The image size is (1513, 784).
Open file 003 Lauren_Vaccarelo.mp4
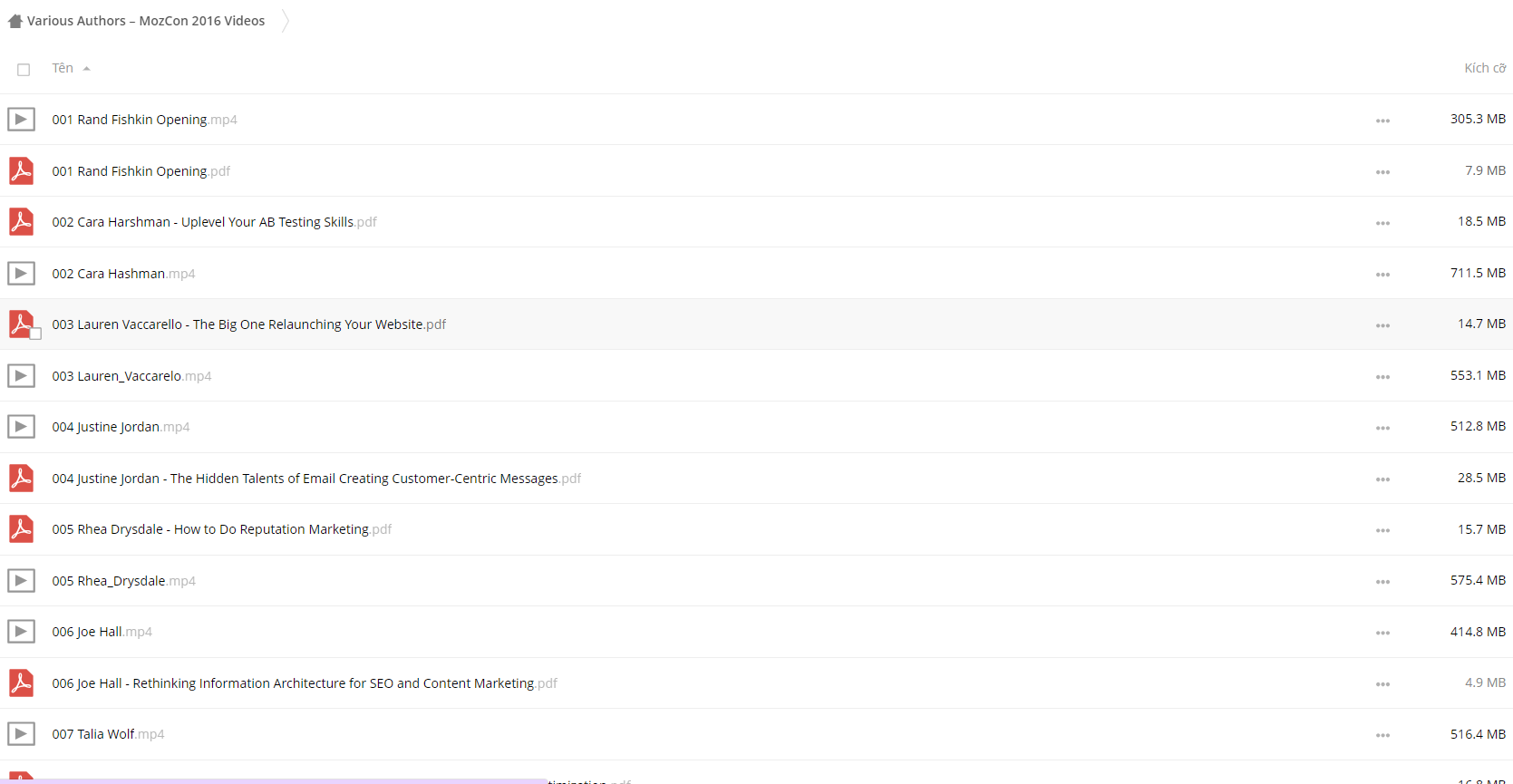coord(131,376)
